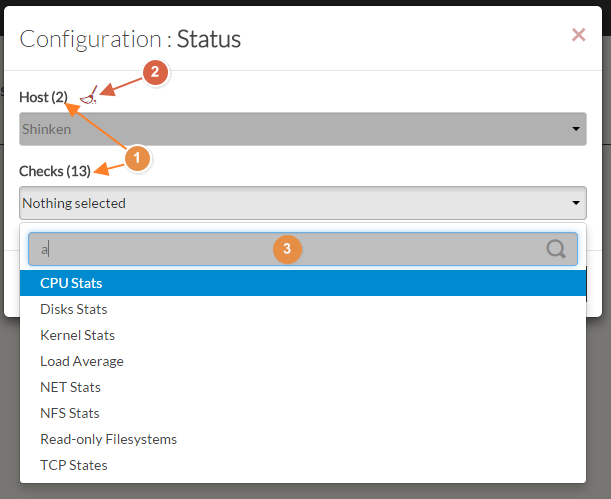The width and height of the screenshot is (611, 499).
Task: Click the orange annotation badge numbered 1
Action: (139, 158)
